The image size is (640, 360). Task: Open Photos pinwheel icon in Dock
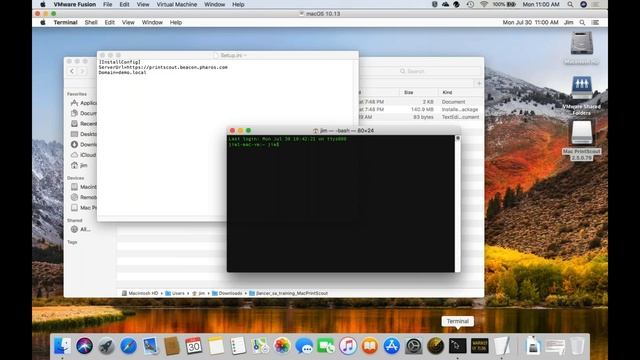coord(282,346)
